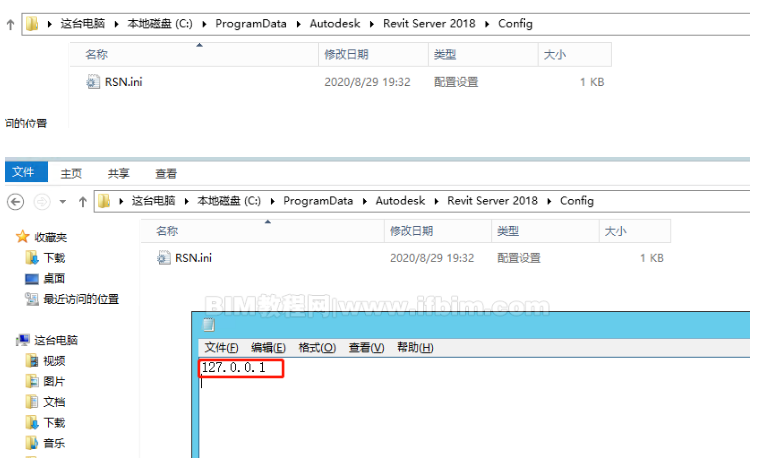Sort by 名称 column in the lower window
The image size is (763, 471).
(x=263, y=231)
